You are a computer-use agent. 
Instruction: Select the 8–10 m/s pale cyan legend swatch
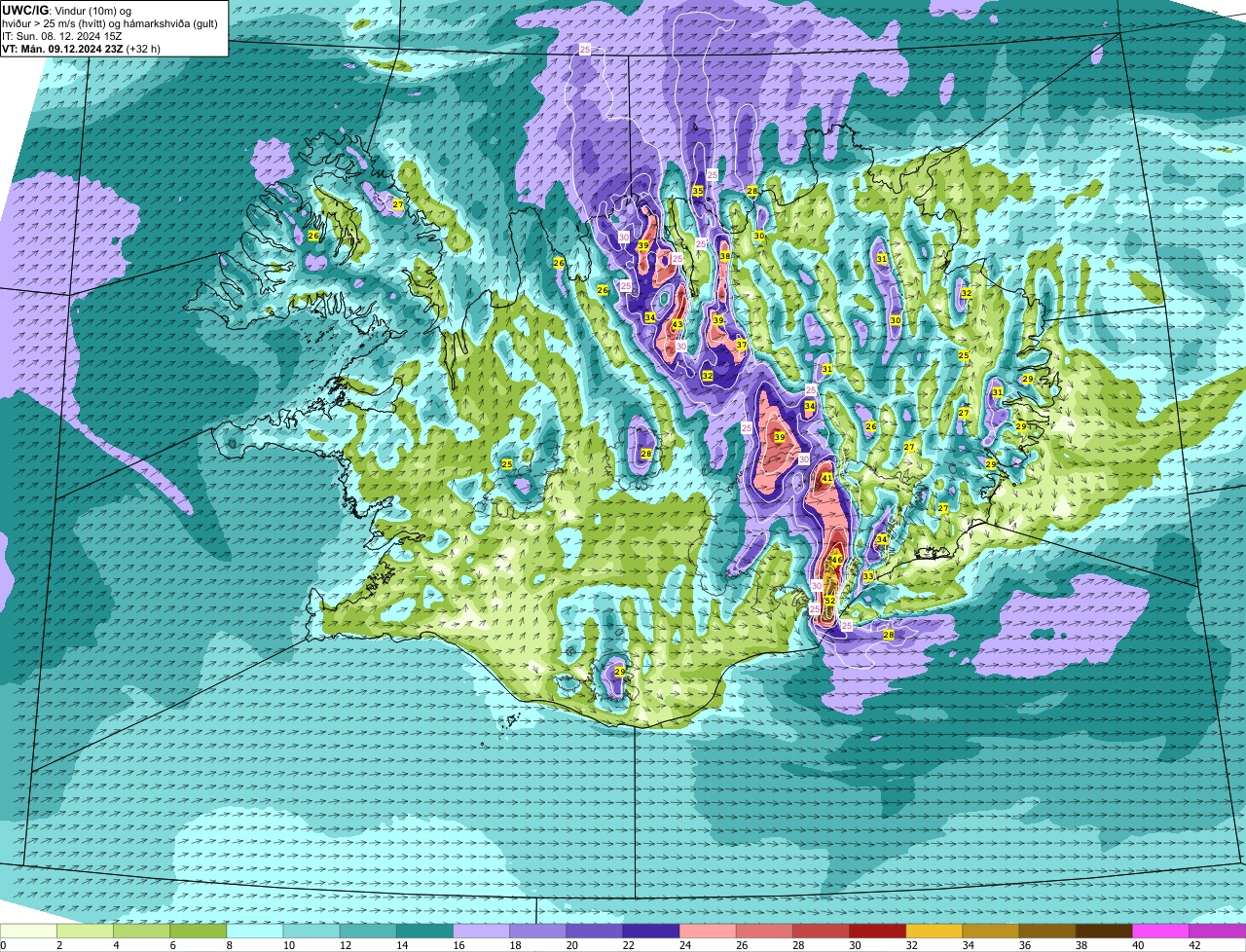pyautogui.click(x=255, y=932)
